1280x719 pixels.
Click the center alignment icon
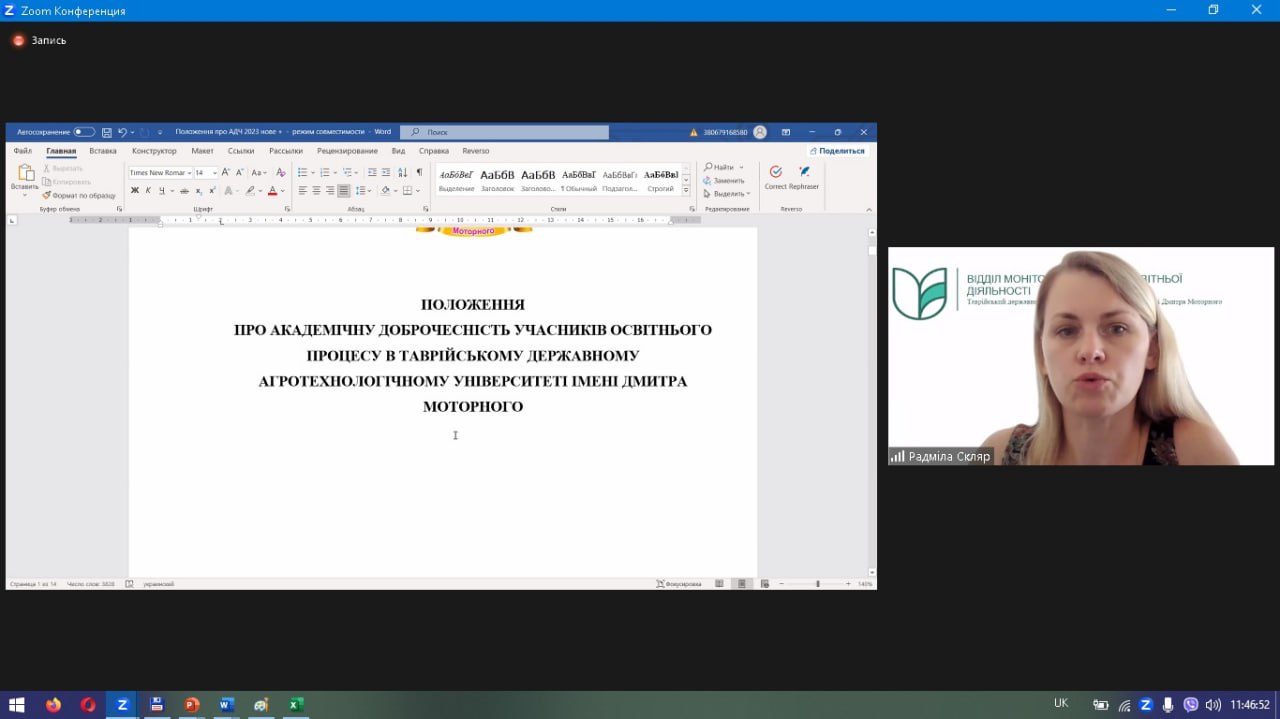(316, 190)
